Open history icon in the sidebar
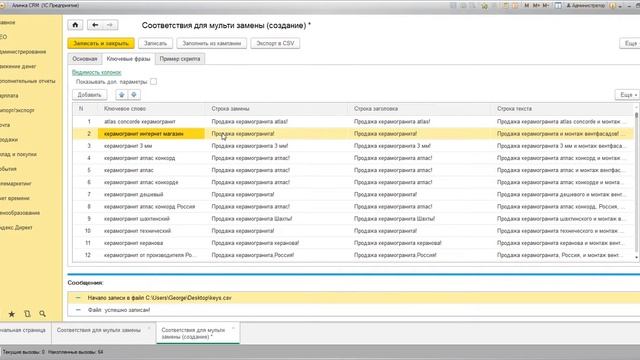Image resolution: width=640 pixels, height=360 pixels. [27, 314]
